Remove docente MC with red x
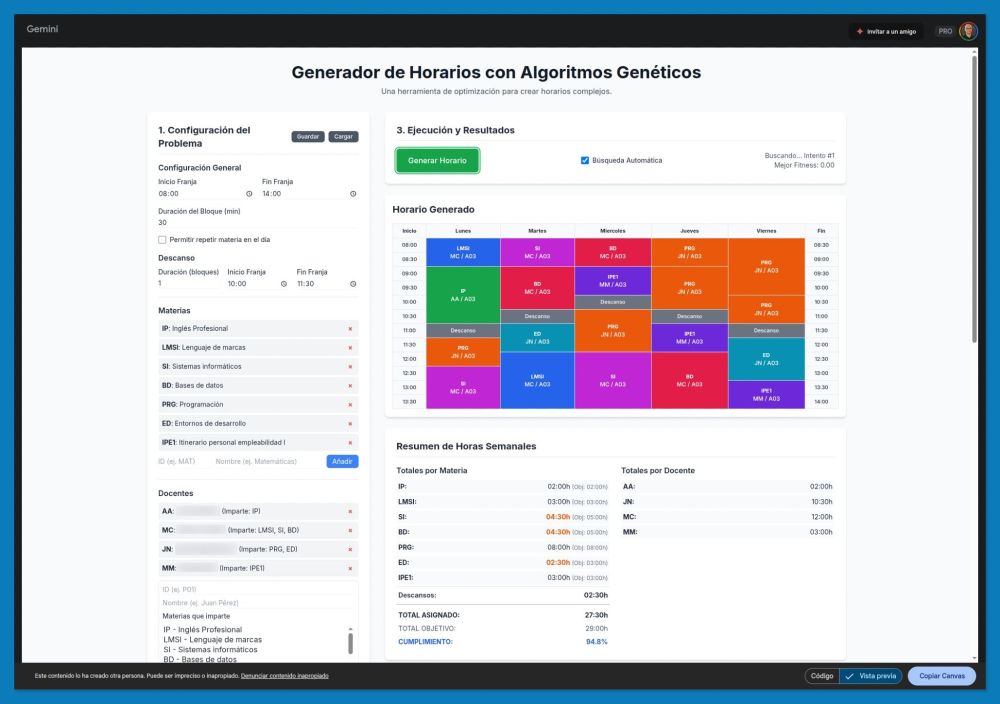Image resolution: width=1000 pixels, height=704 pixels. pyautogui.click(x=350, y=531)
